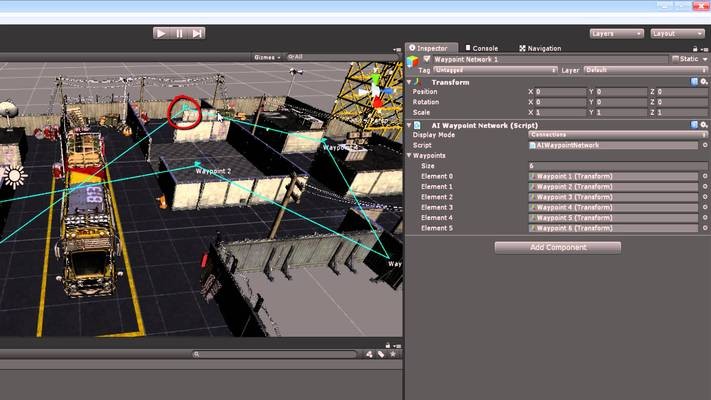Viewport: 711px width, 400px height.
Task: Click the Step frame button
Action: click(197, 33)
